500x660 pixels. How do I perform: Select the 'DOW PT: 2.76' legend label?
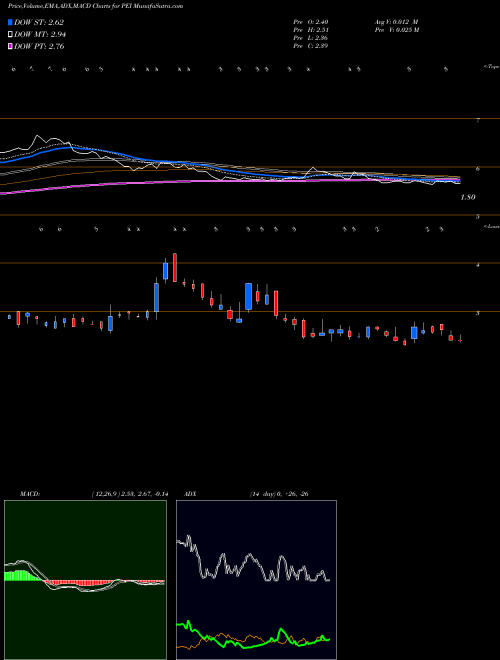click(x=39, y=46)
